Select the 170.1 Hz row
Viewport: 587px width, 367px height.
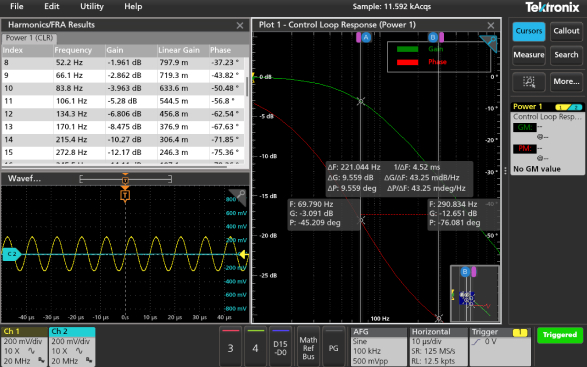click(x=123, y=127)
